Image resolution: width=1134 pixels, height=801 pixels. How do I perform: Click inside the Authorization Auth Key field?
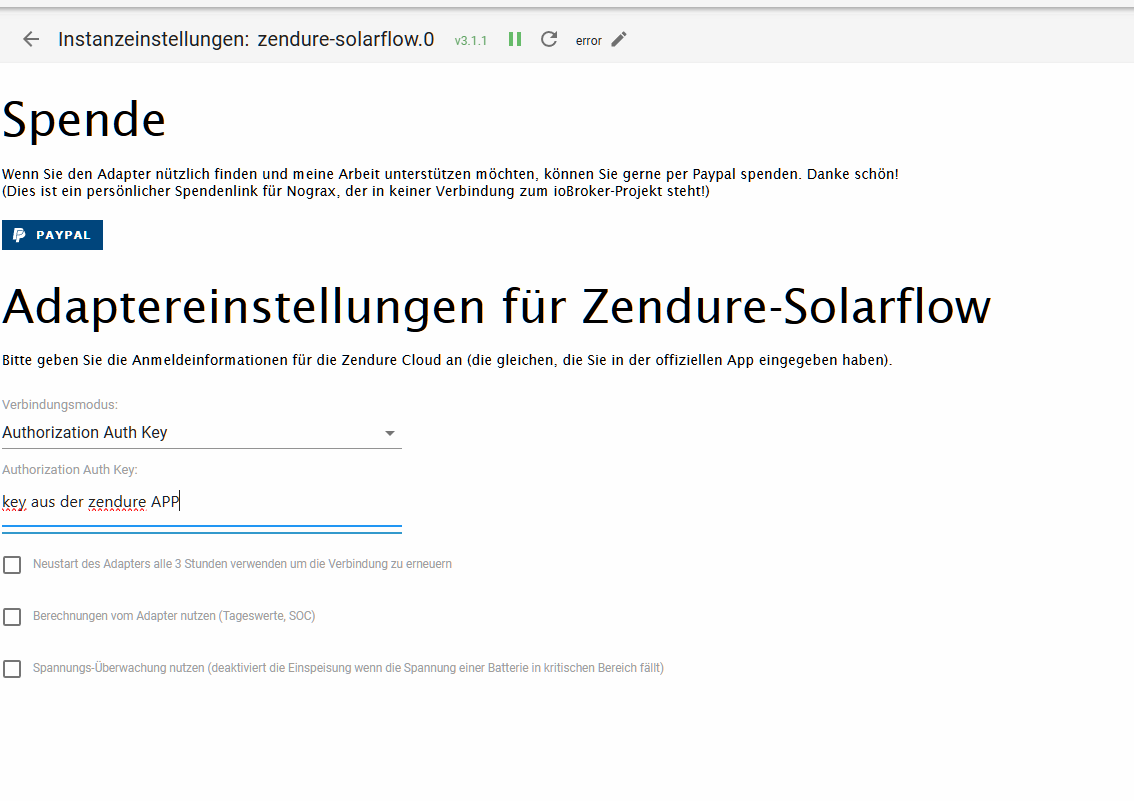pyautogui.click(x=202, y=502)
